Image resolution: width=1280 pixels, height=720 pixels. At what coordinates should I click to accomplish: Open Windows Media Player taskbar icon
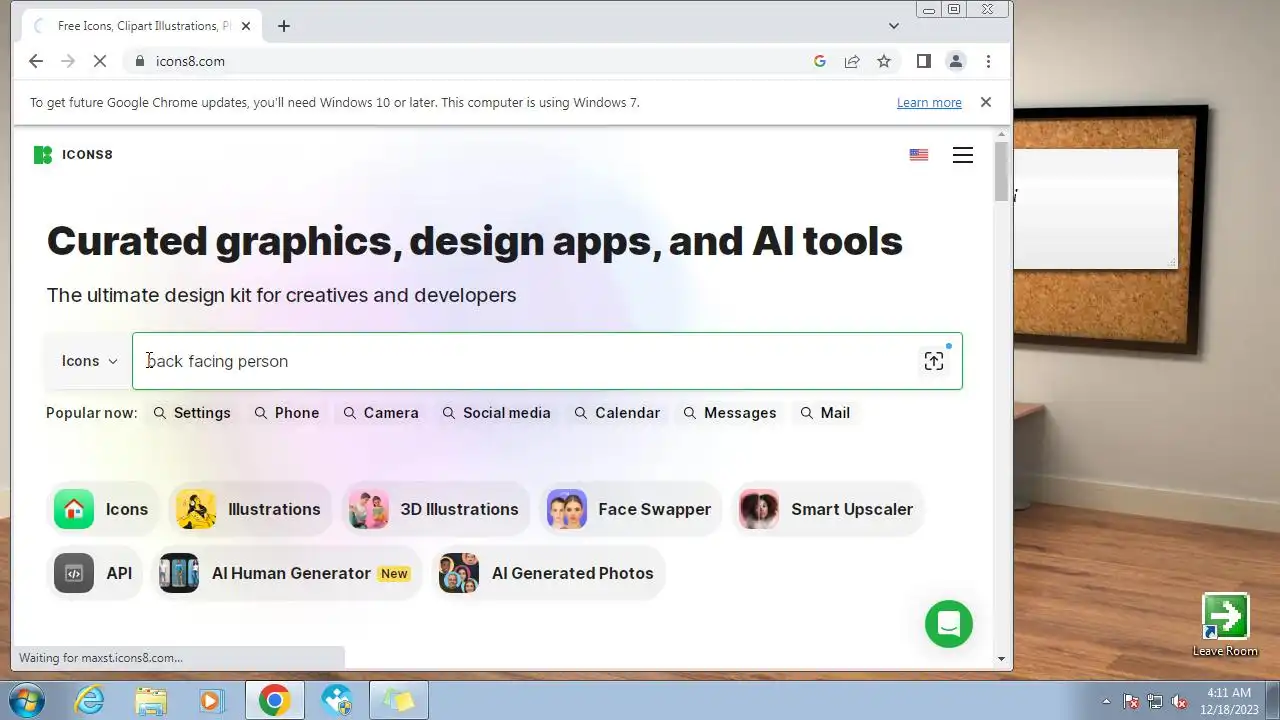point(211,700)
